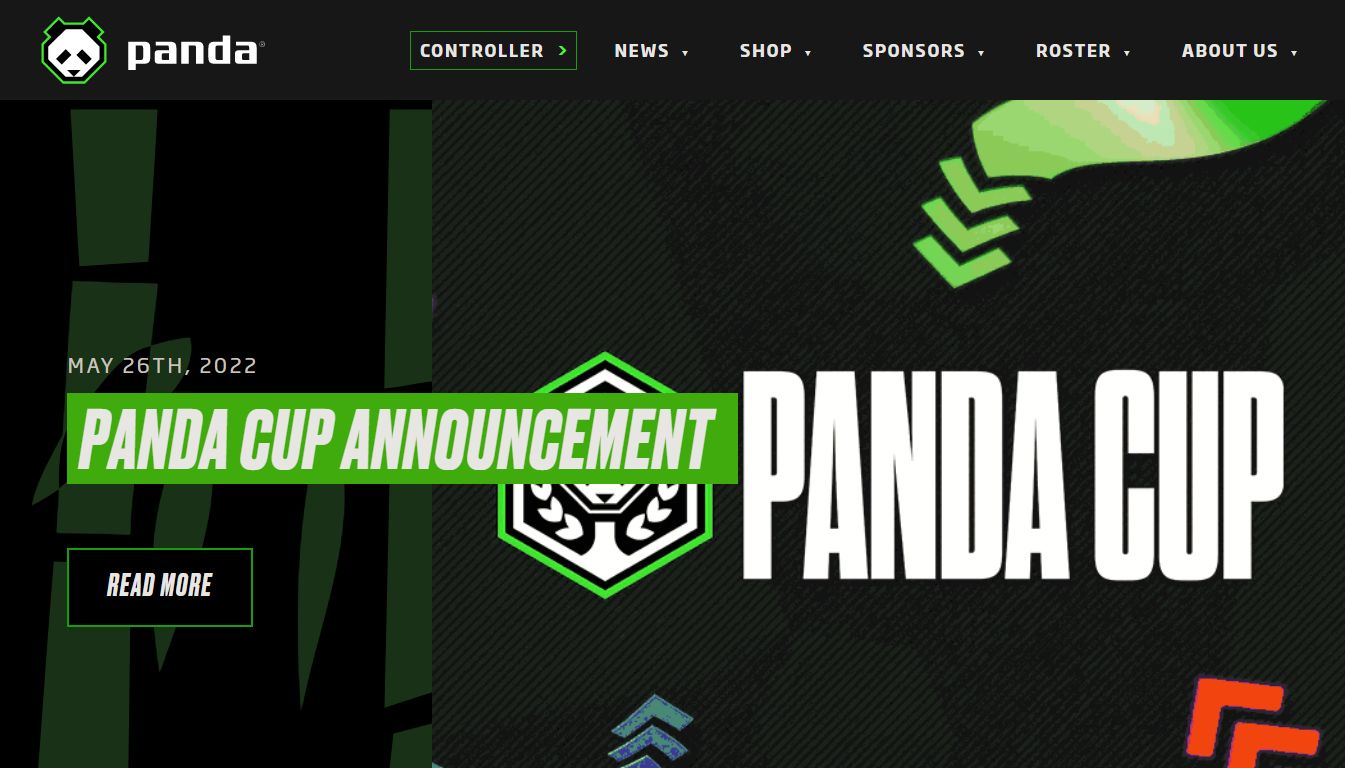Click the panda wordmark text in header
Screen dimensions: 1345x768
(194, 51)
